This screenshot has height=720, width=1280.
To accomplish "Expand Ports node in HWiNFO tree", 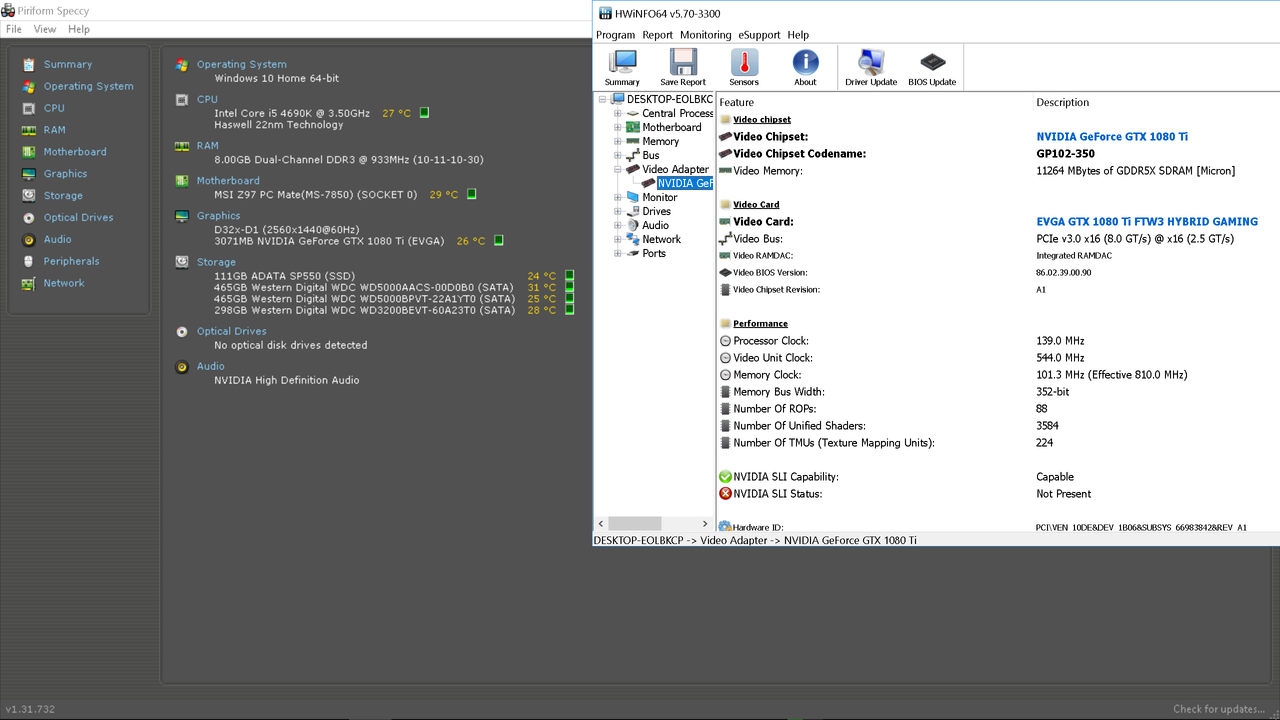I will coord(618,253).
